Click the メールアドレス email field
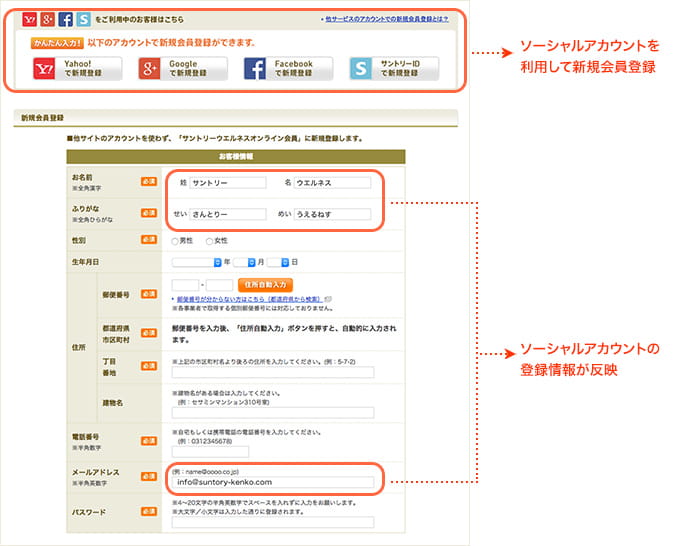Image resolution: width=680 pixels, height=546 pixels. [273, 482]
